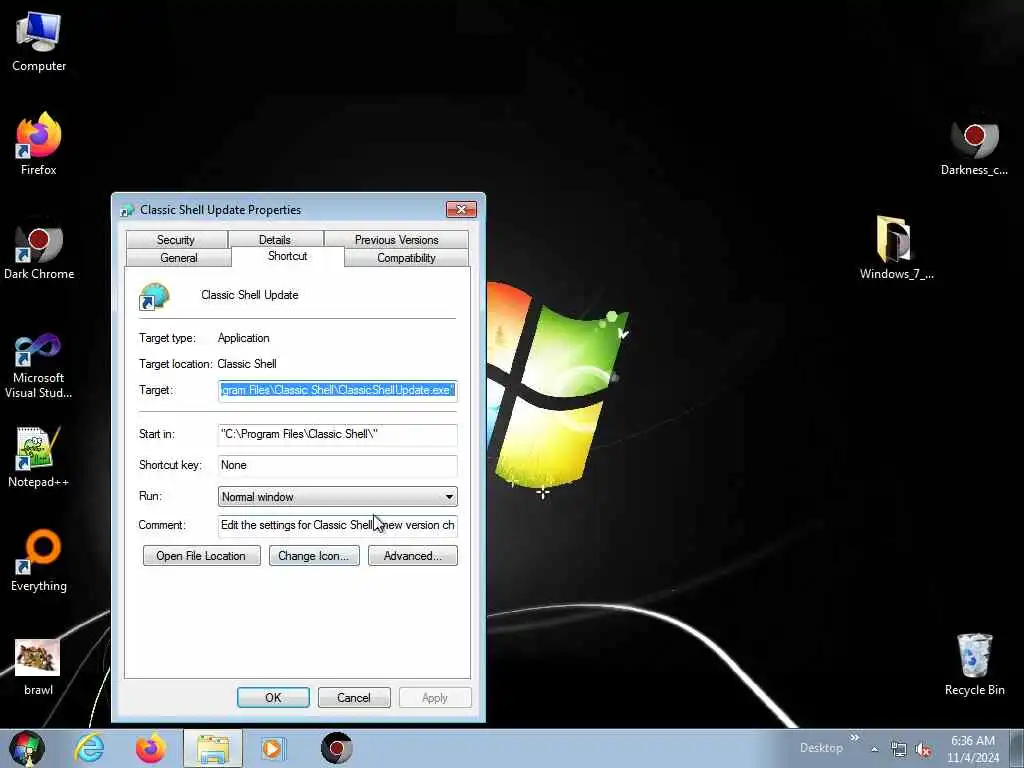The width and height of the screenshot is (1024, 768).
Task: Focus the Shortcut key field
Action: 338,465
